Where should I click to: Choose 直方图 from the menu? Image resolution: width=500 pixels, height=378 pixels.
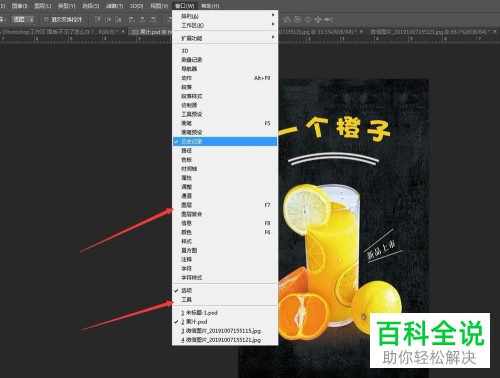[x=225, y=250]
